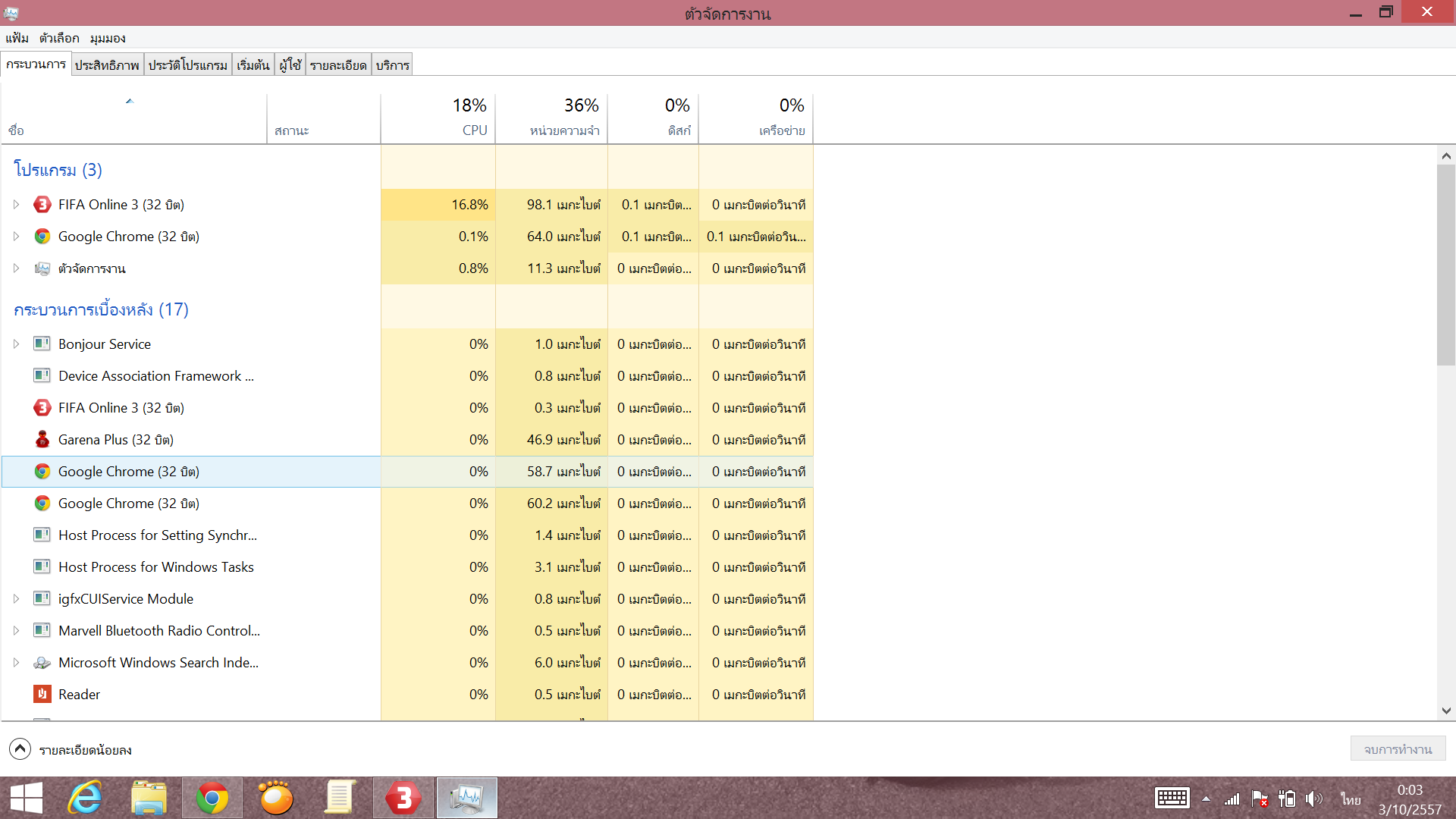Open the on-screen keyboard tray icon
Viewport: 1456px width, 819px height.
(x=1172, y=799)
